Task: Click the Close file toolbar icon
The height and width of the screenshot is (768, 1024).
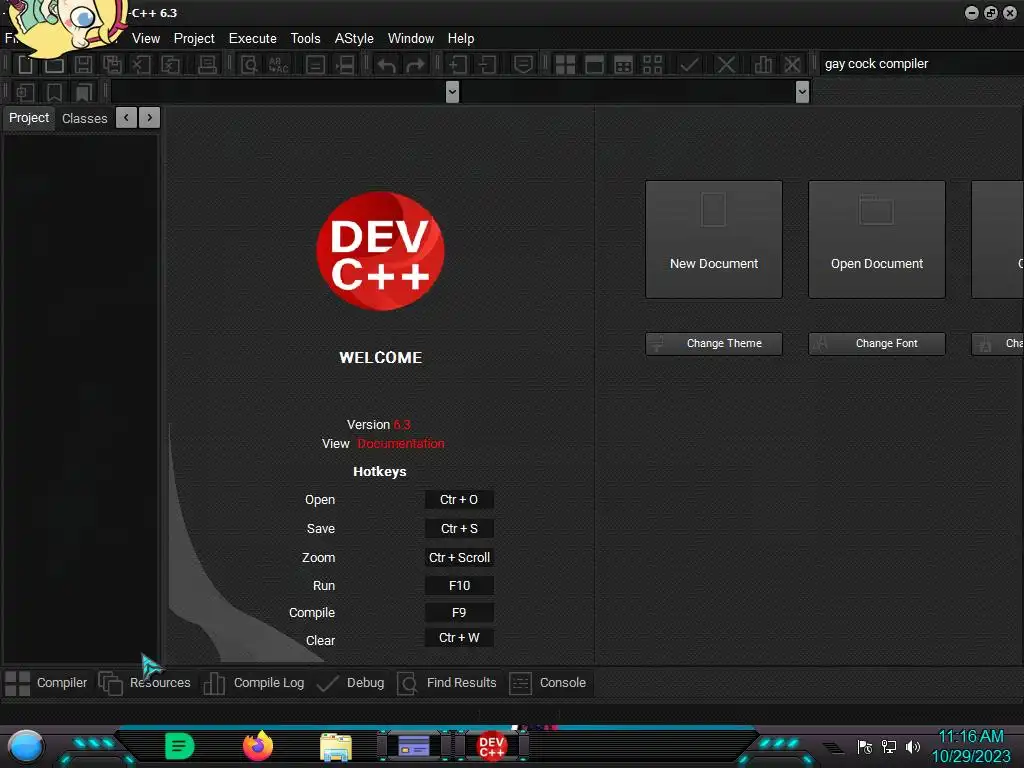Action: [141, 65]
